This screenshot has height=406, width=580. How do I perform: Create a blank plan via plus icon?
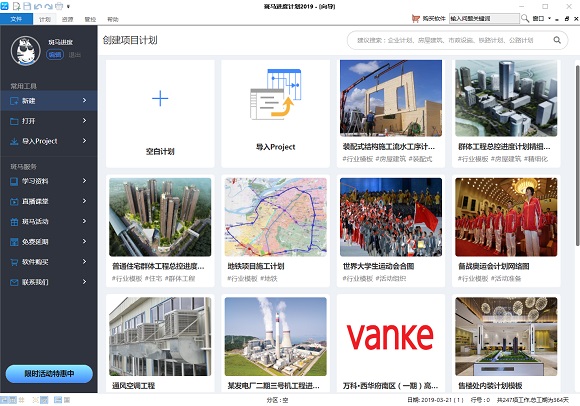[x=160, y=98]
